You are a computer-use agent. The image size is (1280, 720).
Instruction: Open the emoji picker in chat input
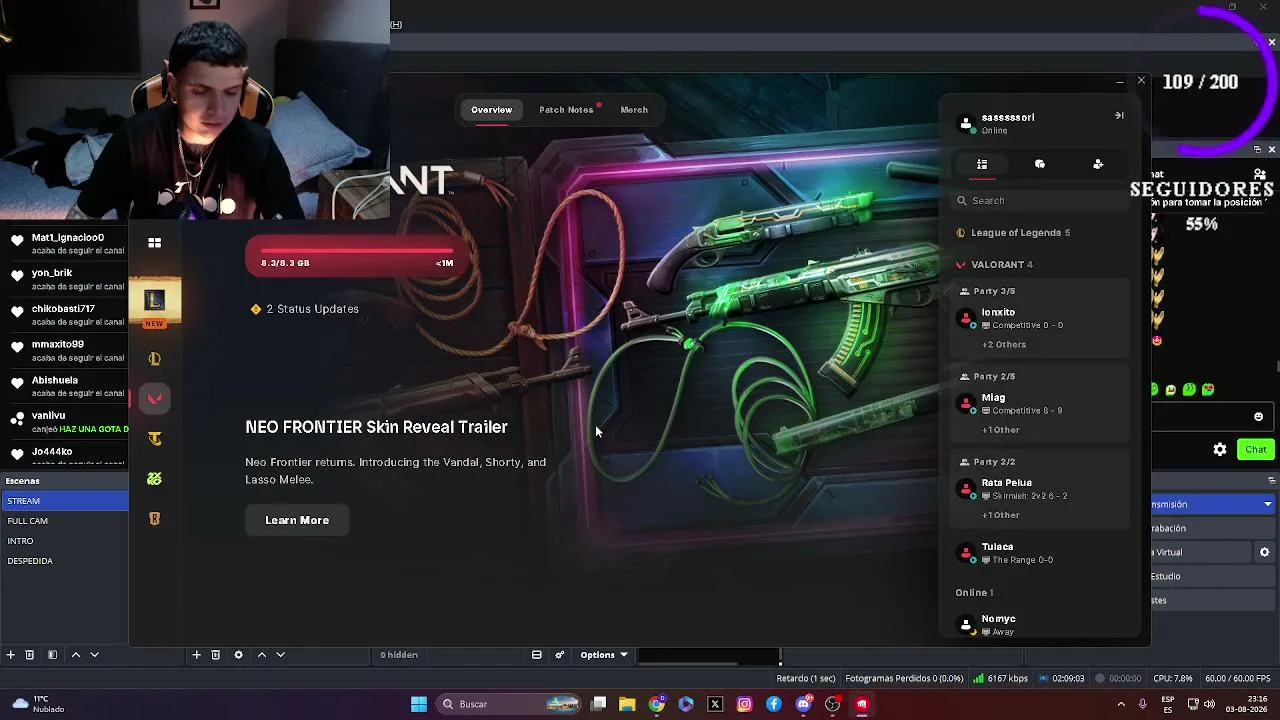(x=1258, y=417)
